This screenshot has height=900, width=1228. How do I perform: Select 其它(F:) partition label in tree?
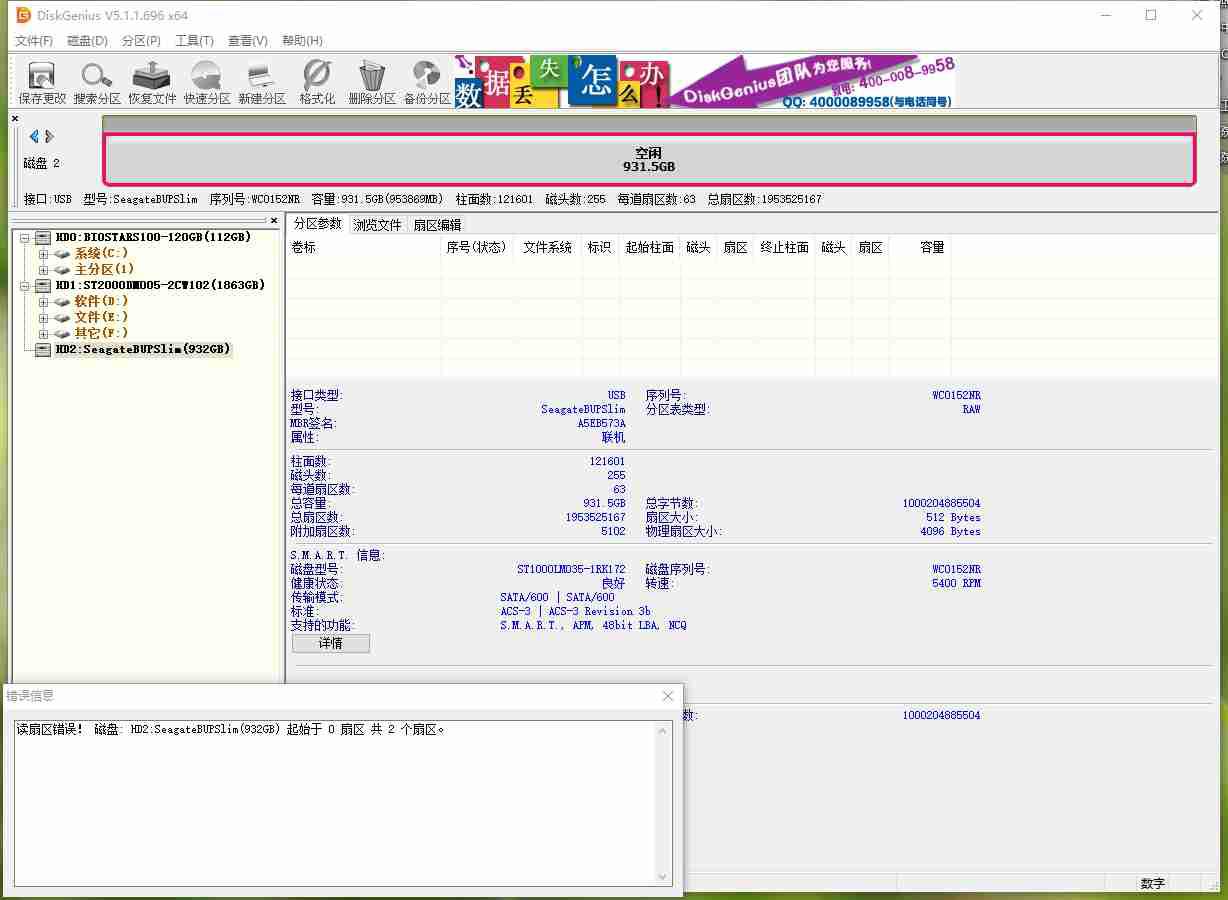(101, 333)
